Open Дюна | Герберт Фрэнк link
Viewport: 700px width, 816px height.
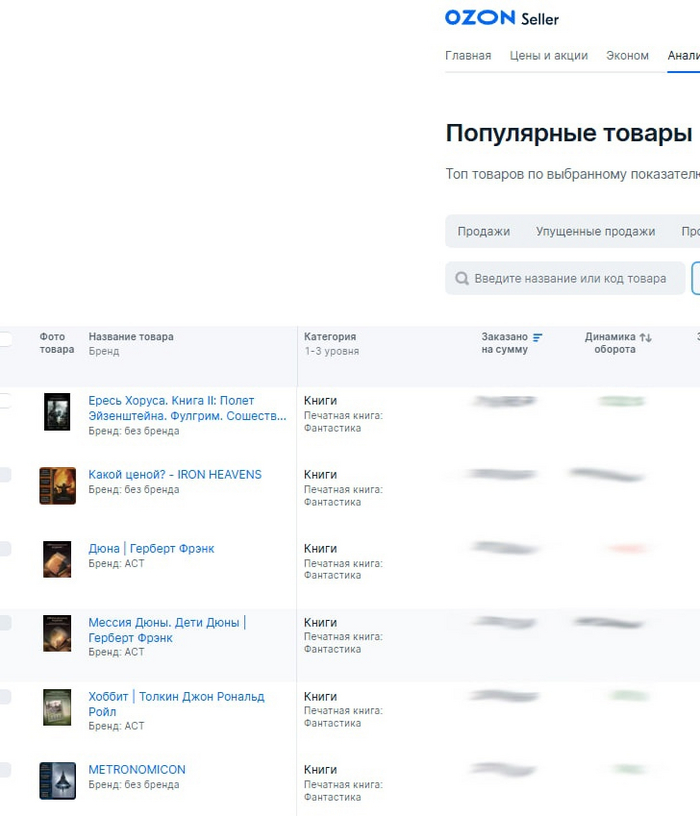[151, 549]
